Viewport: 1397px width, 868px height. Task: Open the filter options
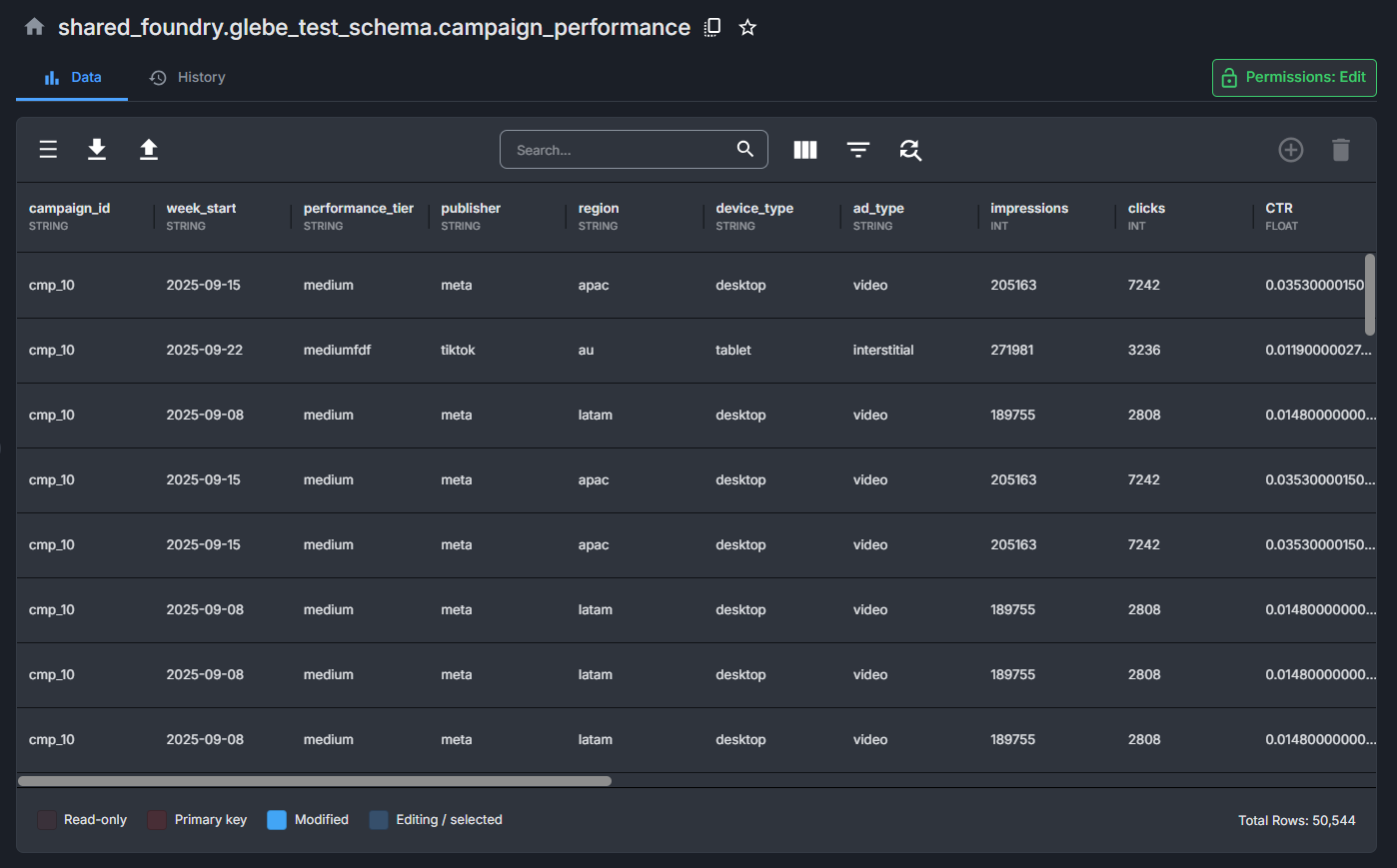click(x=858, y=150)
